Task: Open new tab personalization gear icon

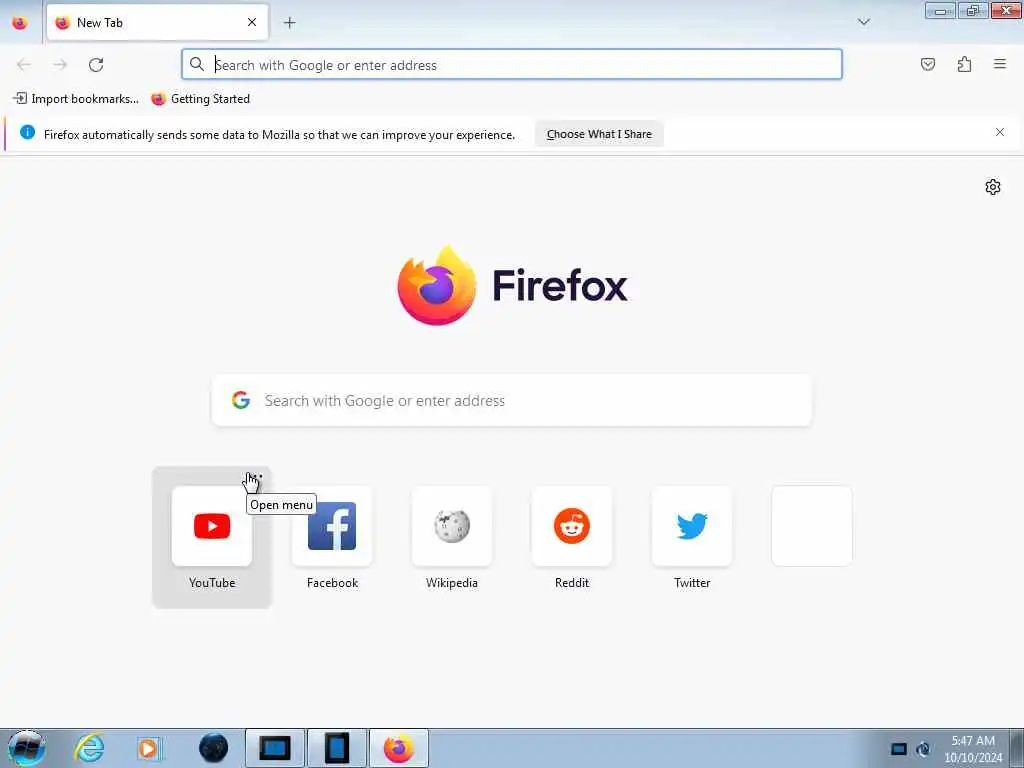Action: 993,187
